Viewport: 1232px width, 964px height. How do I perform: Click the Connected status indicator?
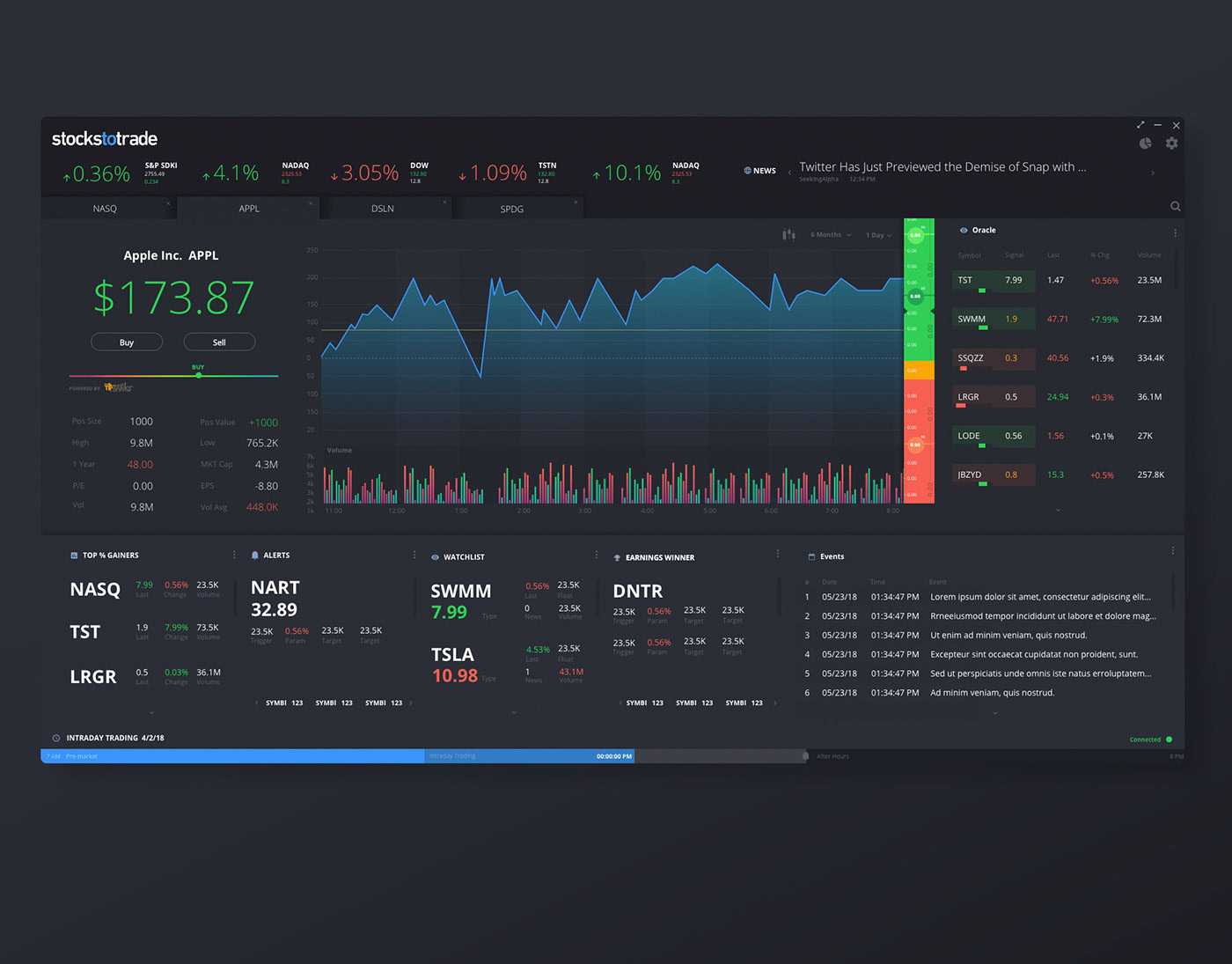(1150, 740)
